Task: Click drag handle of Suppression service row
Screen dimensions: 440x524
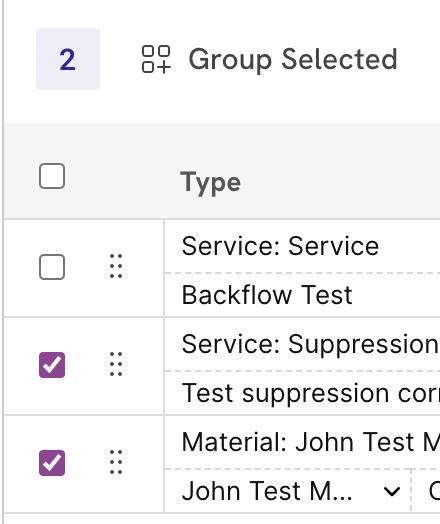Action: 116,364
